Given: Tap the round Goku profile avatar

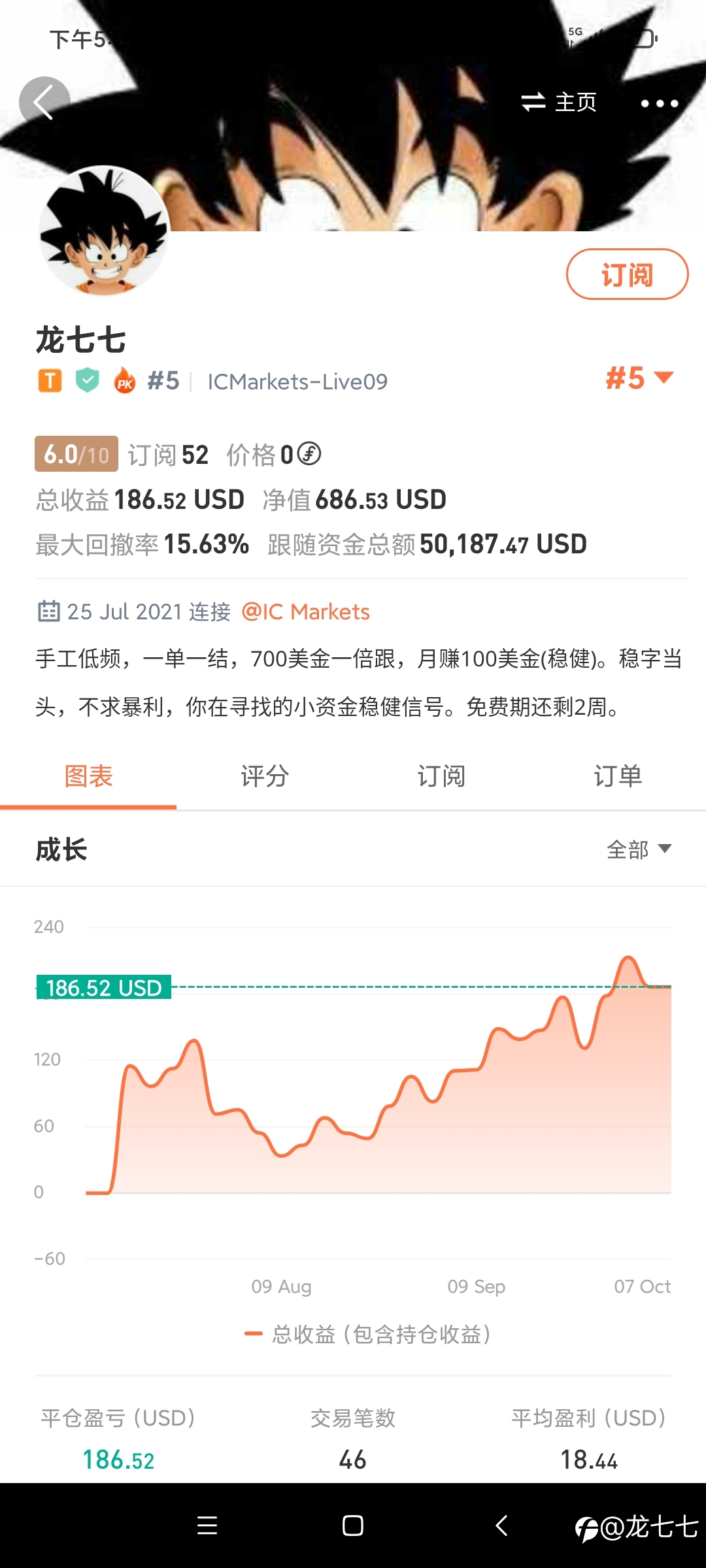Looking at the screenshot, I should pos(104,231).
